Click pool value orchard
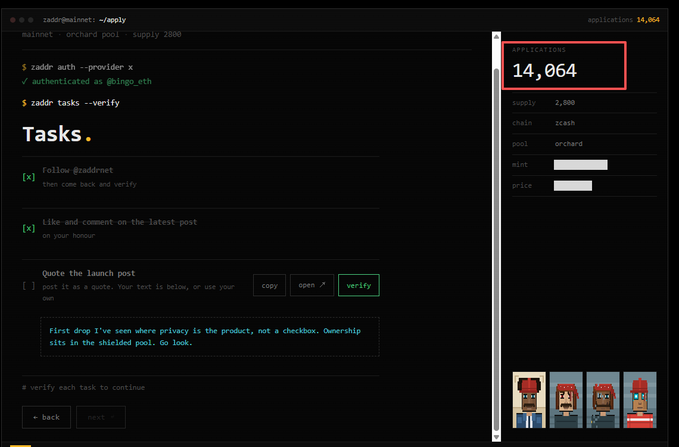The height and width of the screenshot is (447, 679). point(569,144)
